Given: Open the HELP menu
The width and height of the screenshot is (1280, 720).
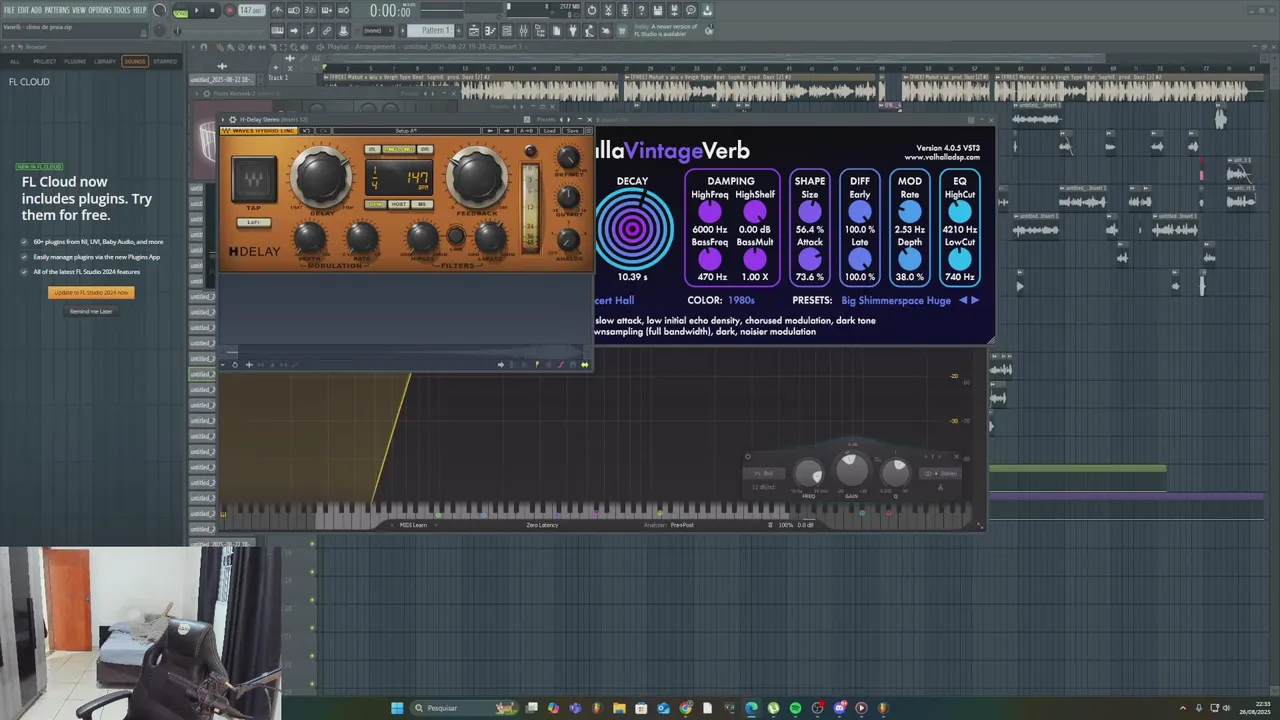Looking at the screenshot, I should pos(140,10).
